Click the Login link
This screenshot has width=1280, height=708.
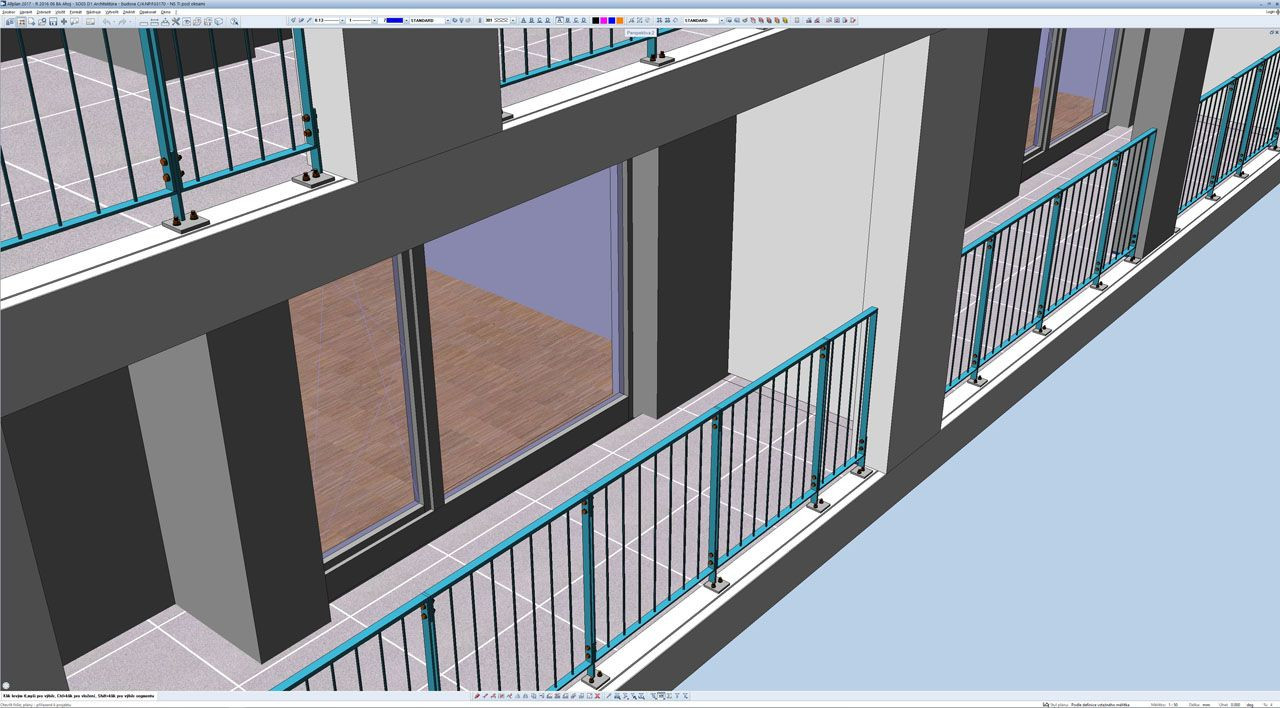tap(1271, 12)
